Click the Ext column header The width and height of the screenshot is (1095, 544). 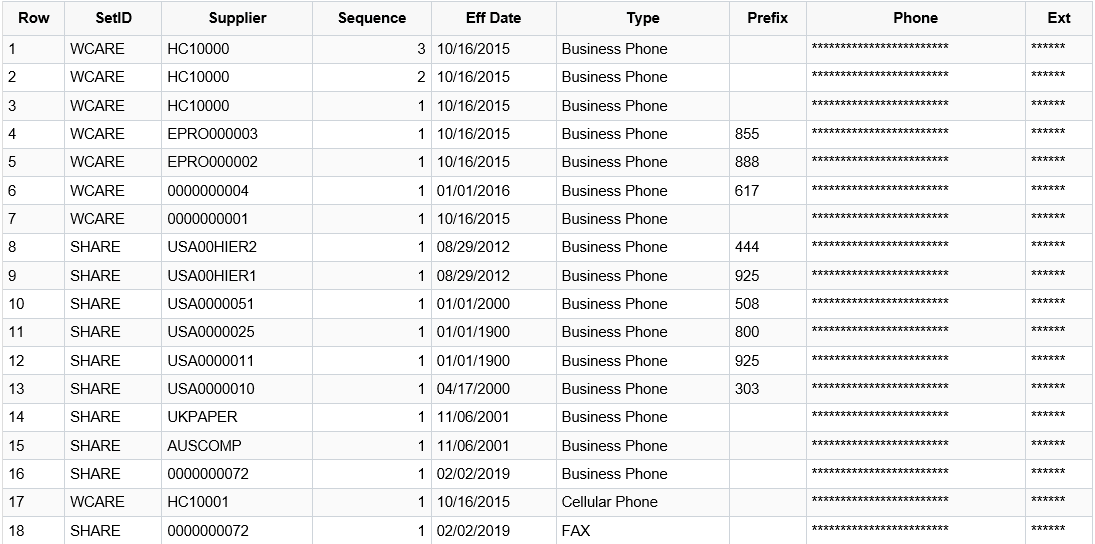(x=1059, y=18)
